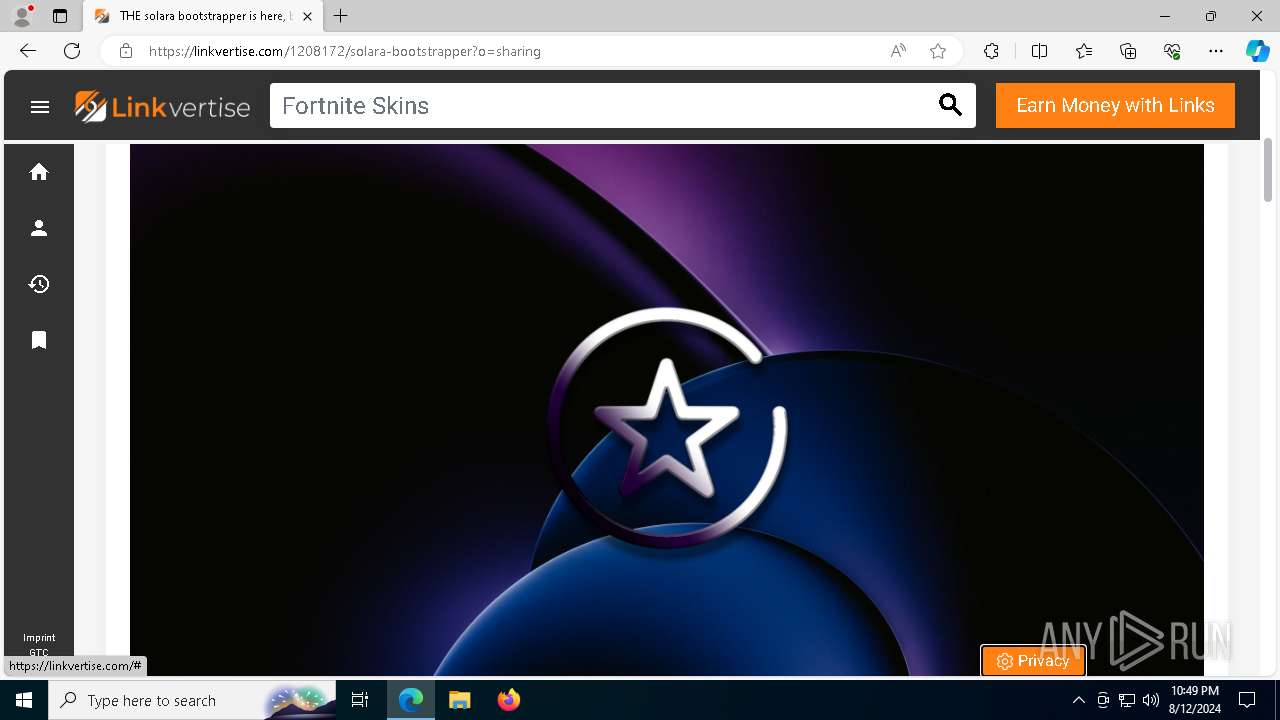Image resolution: width=1280 pixels, height=720 pixels.
Task: Open tab actions menu
Action: coord(60,16)
